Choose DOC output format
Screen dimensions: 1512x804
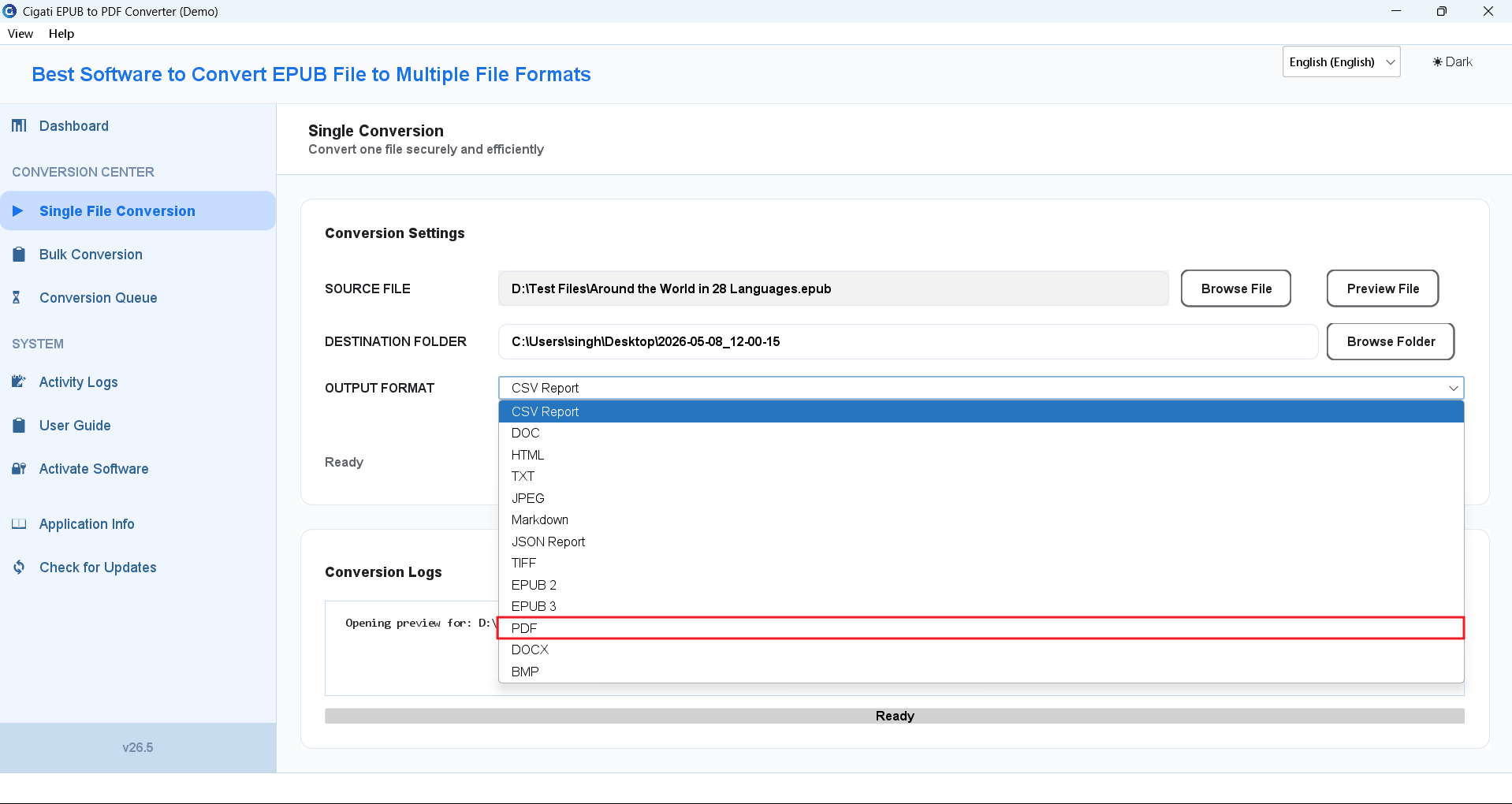point(981,434)
